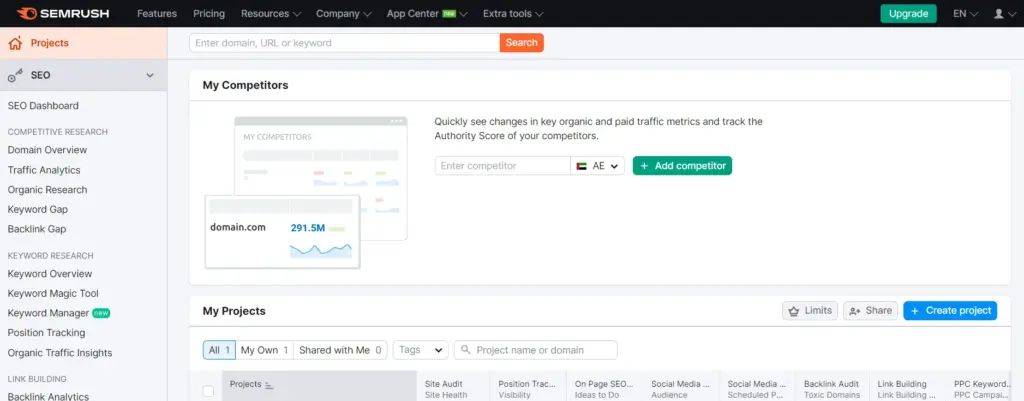Expand the App Center menu
The width and height of the screenshot is (1024, 401).
(x=426, y=14)
